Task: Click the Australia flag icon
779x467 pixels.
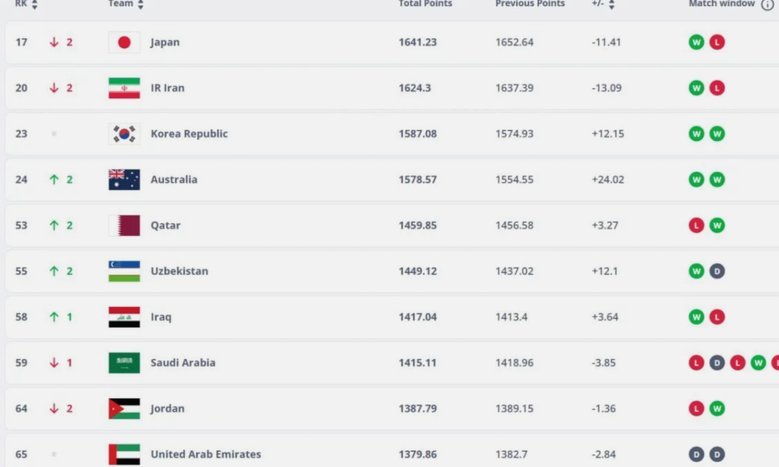Action: coord(124,179)
